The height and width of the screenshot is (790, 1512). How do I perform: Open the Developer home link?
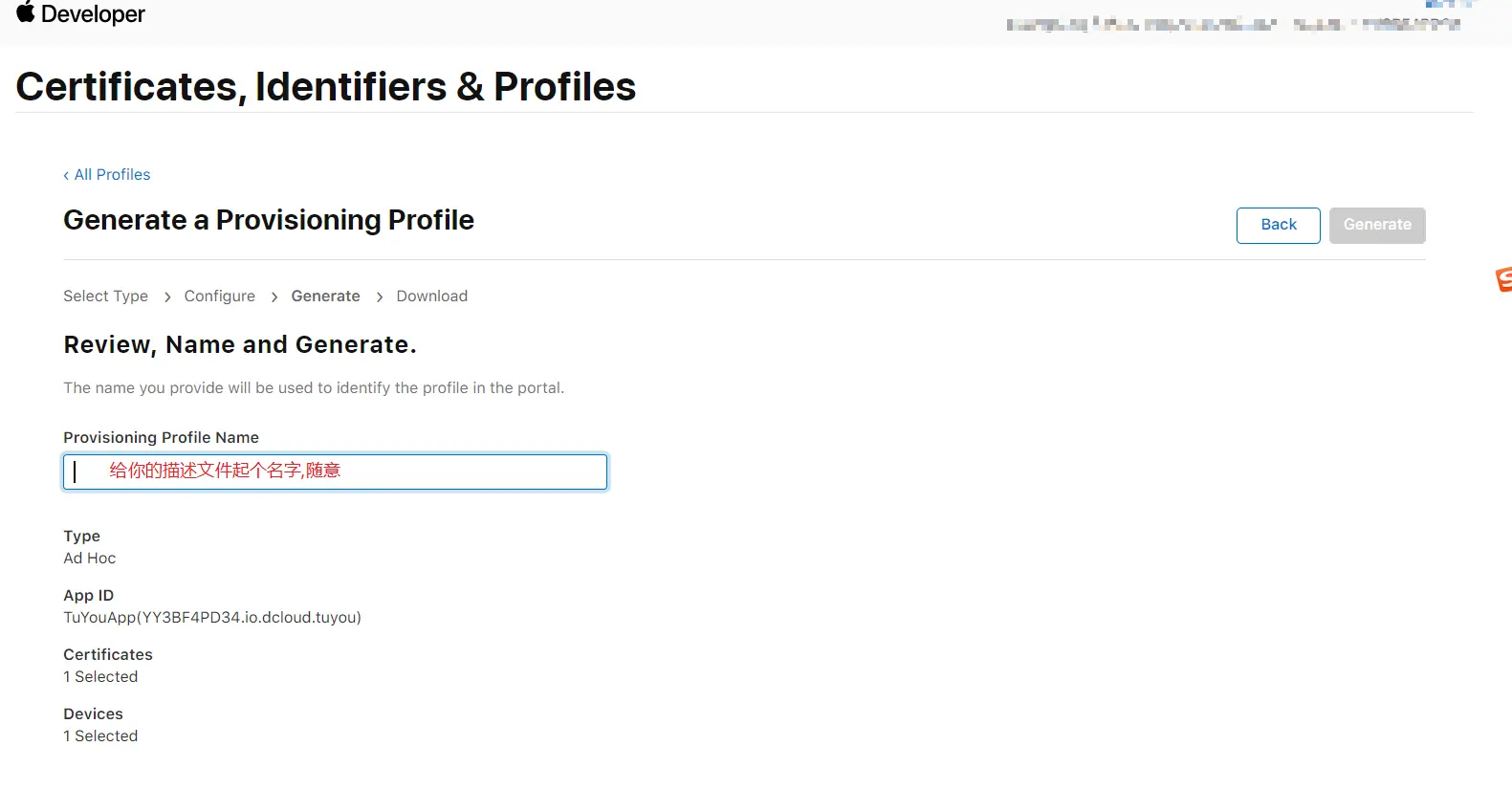coord(93,14)
